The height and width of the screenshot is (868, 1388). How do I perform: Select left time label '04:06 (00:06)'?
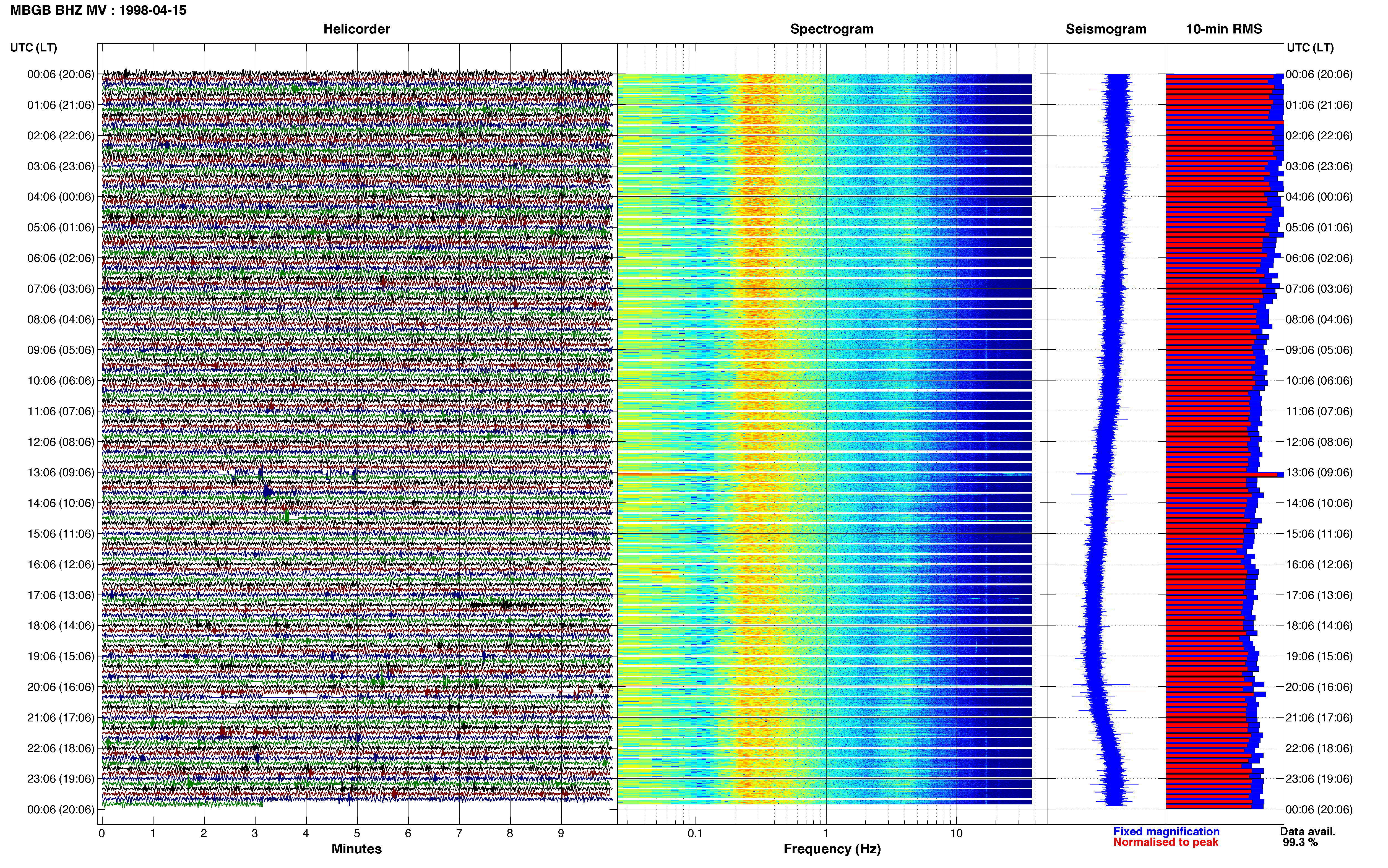[61, 197]
